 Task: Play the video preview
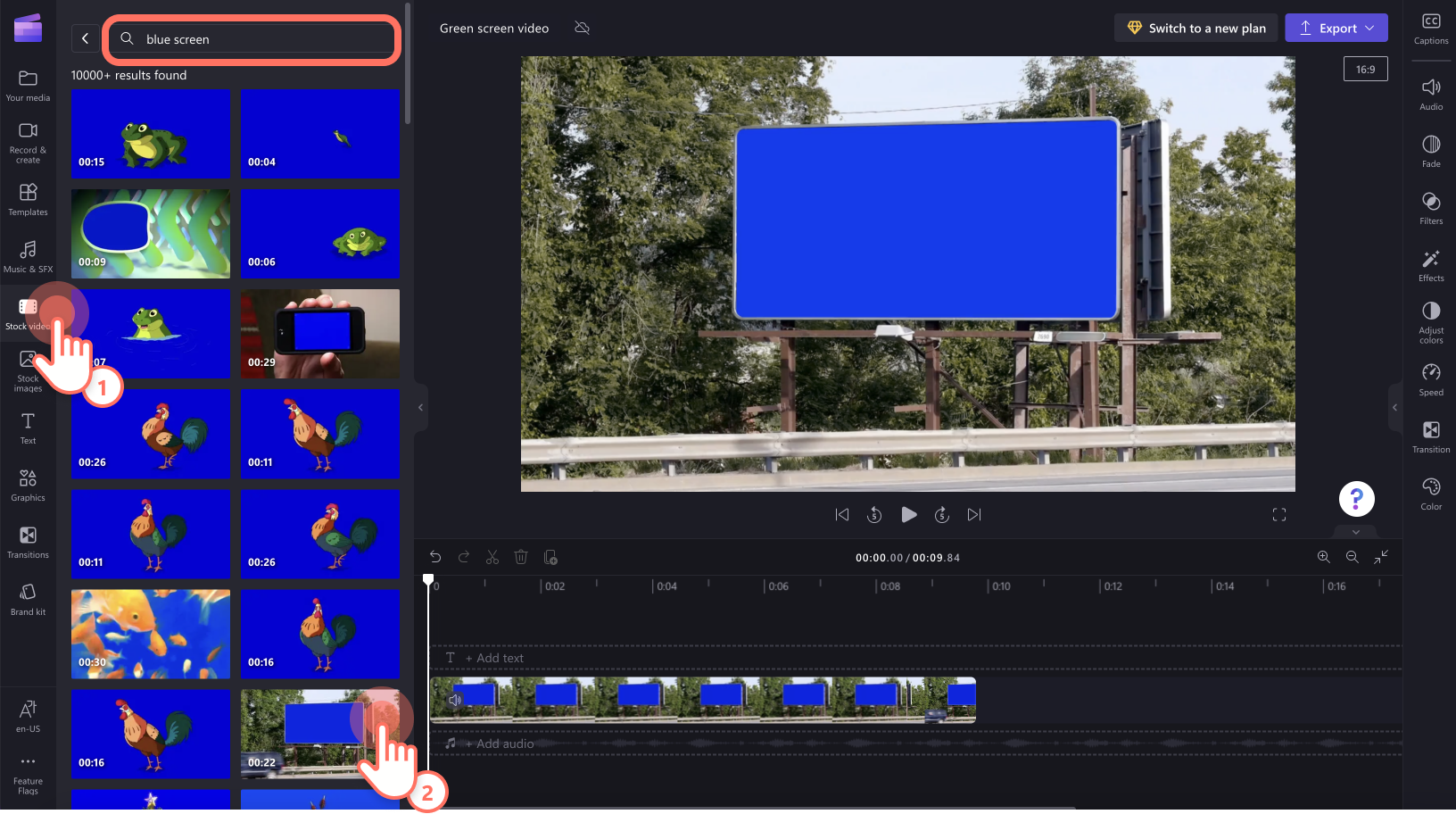pos(908,515)
